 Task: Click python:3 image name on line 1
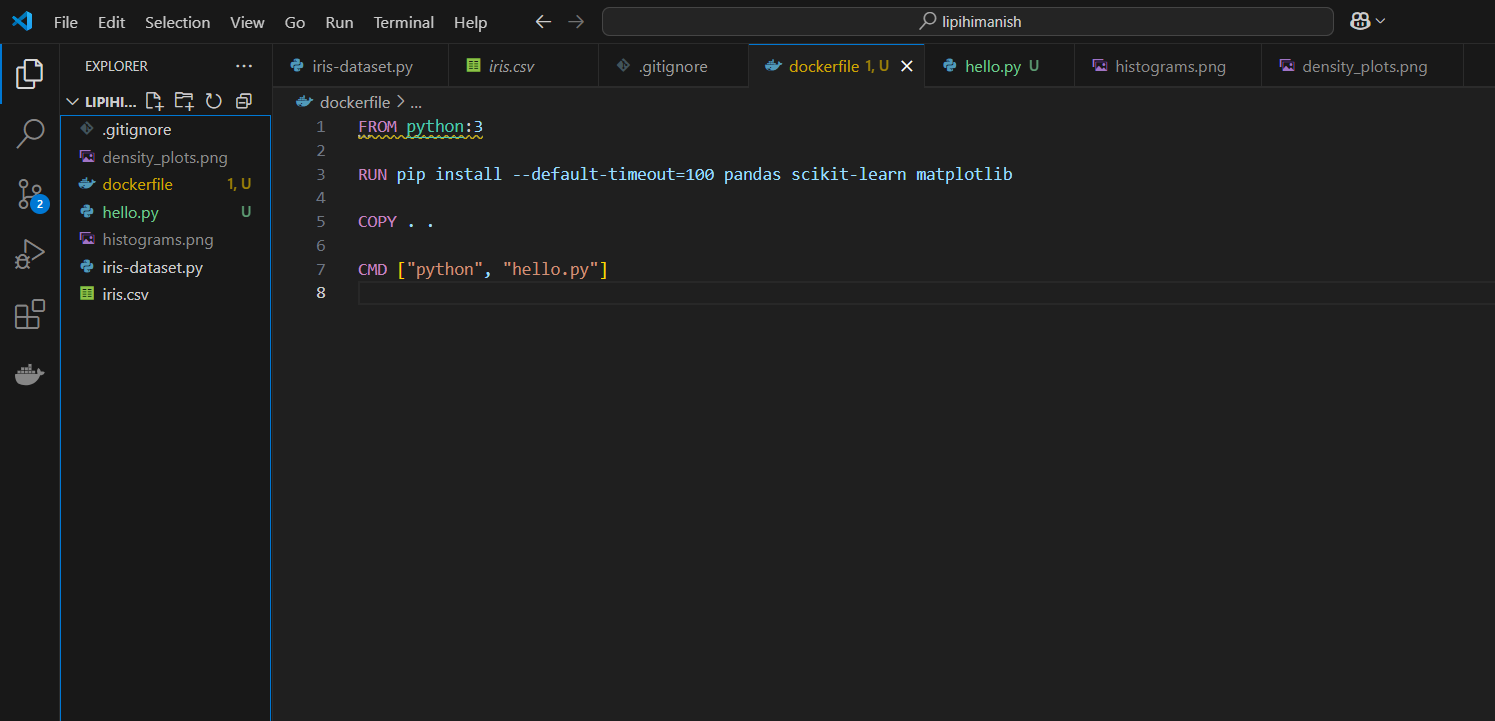pyautogui.click(x=445, y=127)
